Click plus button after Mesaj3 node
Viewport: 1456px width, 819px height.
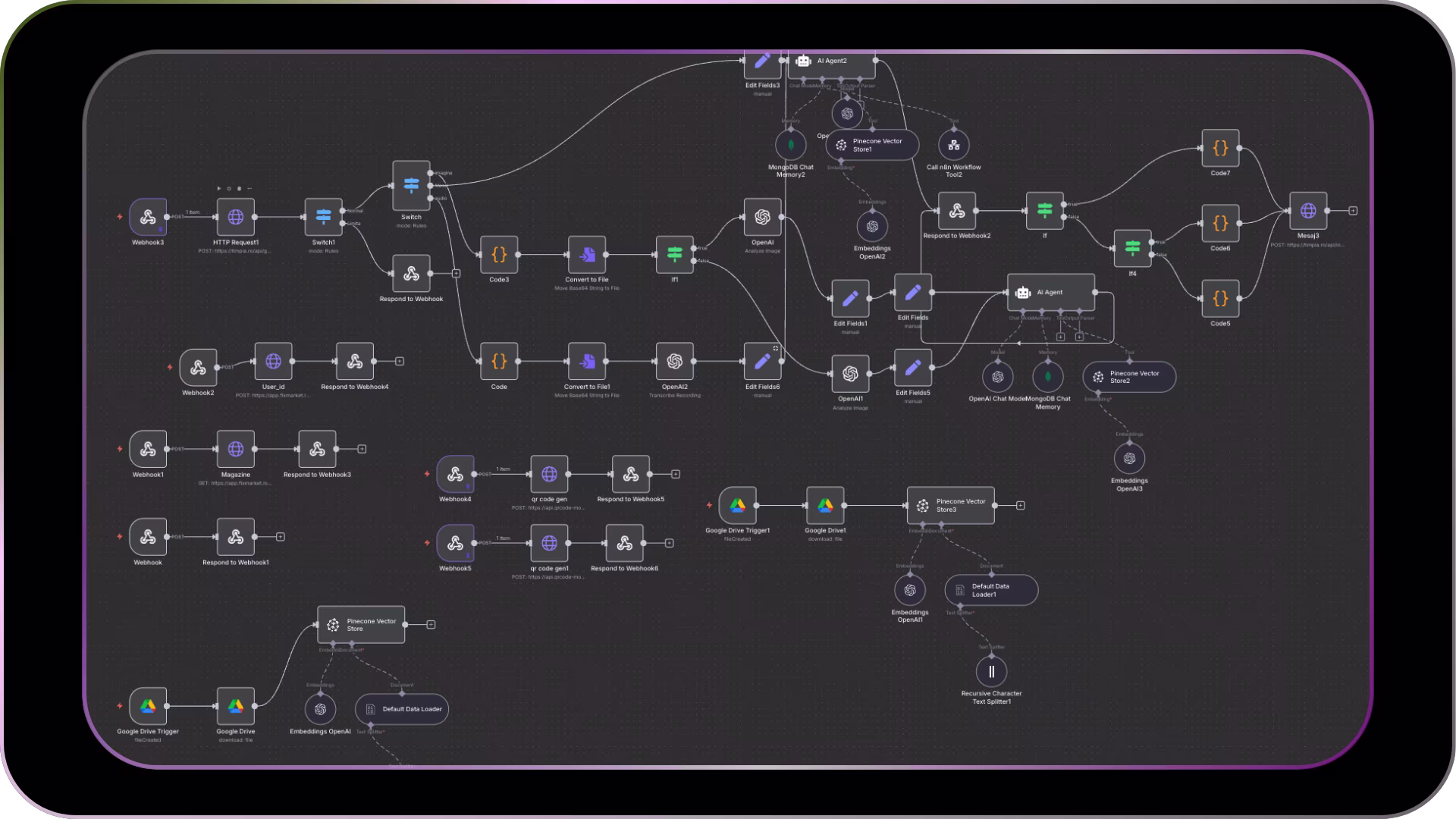pyautogui.click(x=1353, y=211)
